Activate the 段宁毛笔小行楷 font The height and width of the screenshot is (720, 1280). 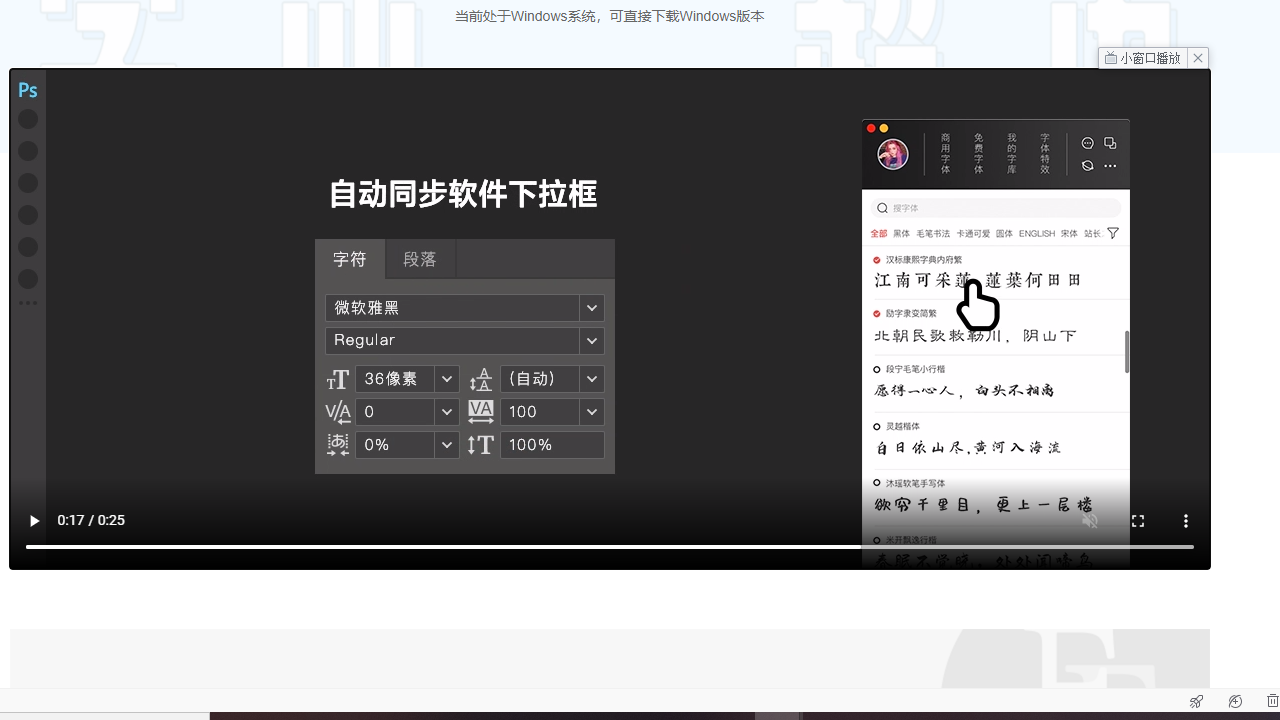click(876, 368)
